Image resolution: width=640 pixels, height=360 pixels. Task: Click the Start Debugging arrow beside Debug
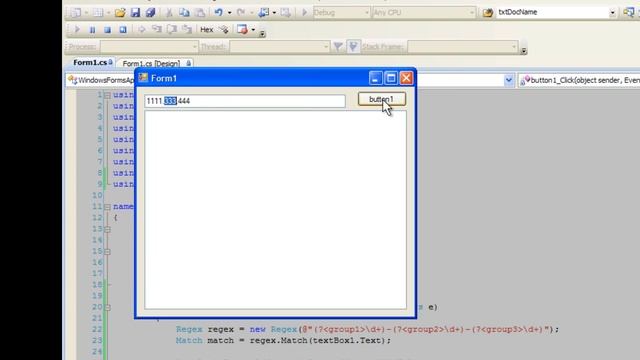pos(304,13)
